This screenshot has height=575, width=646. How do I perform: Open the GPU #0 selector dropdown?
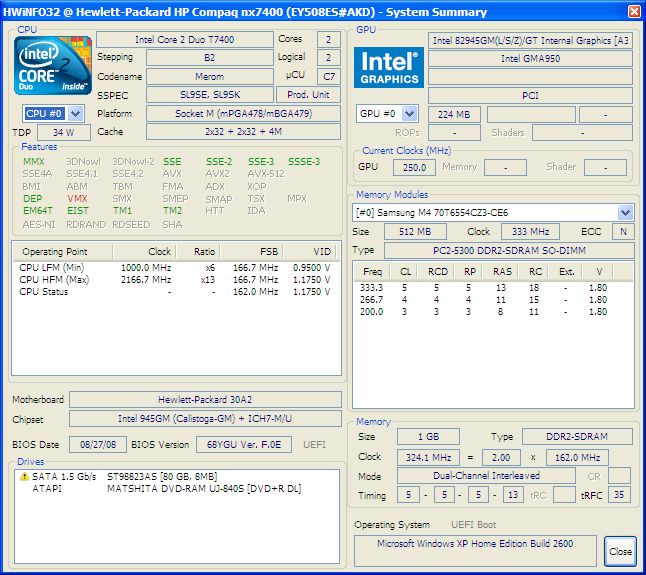click(409, 114)
